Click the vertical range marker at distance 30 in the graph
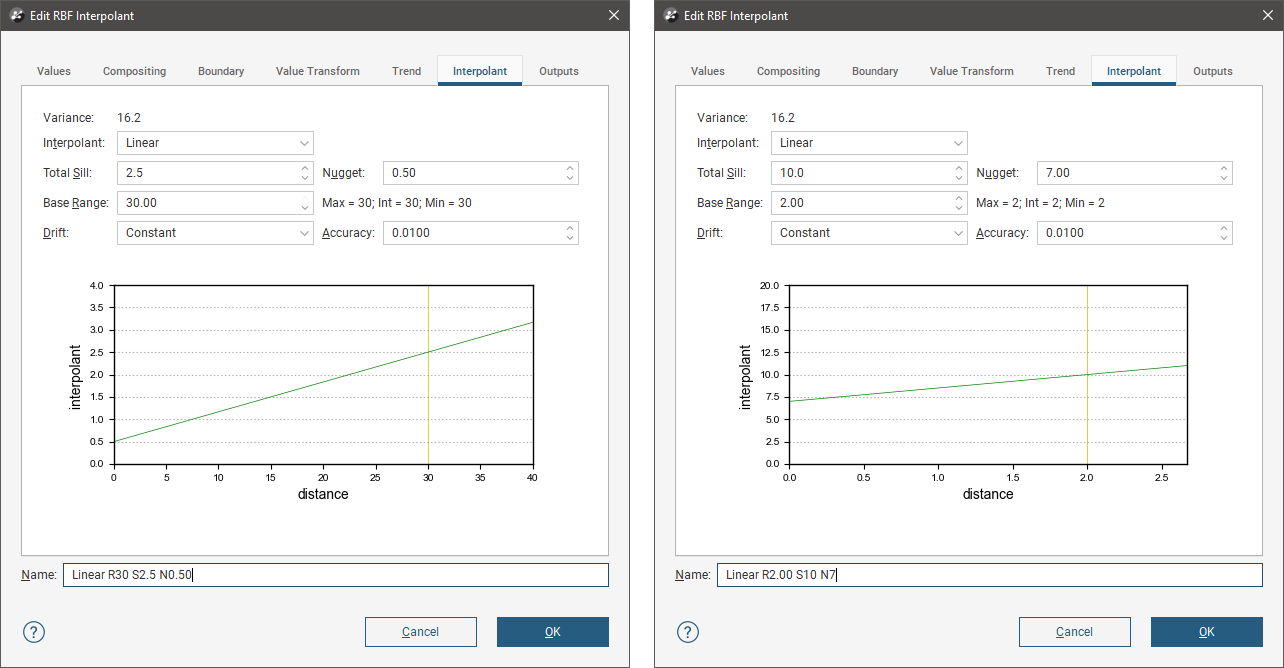 (428, 400)
